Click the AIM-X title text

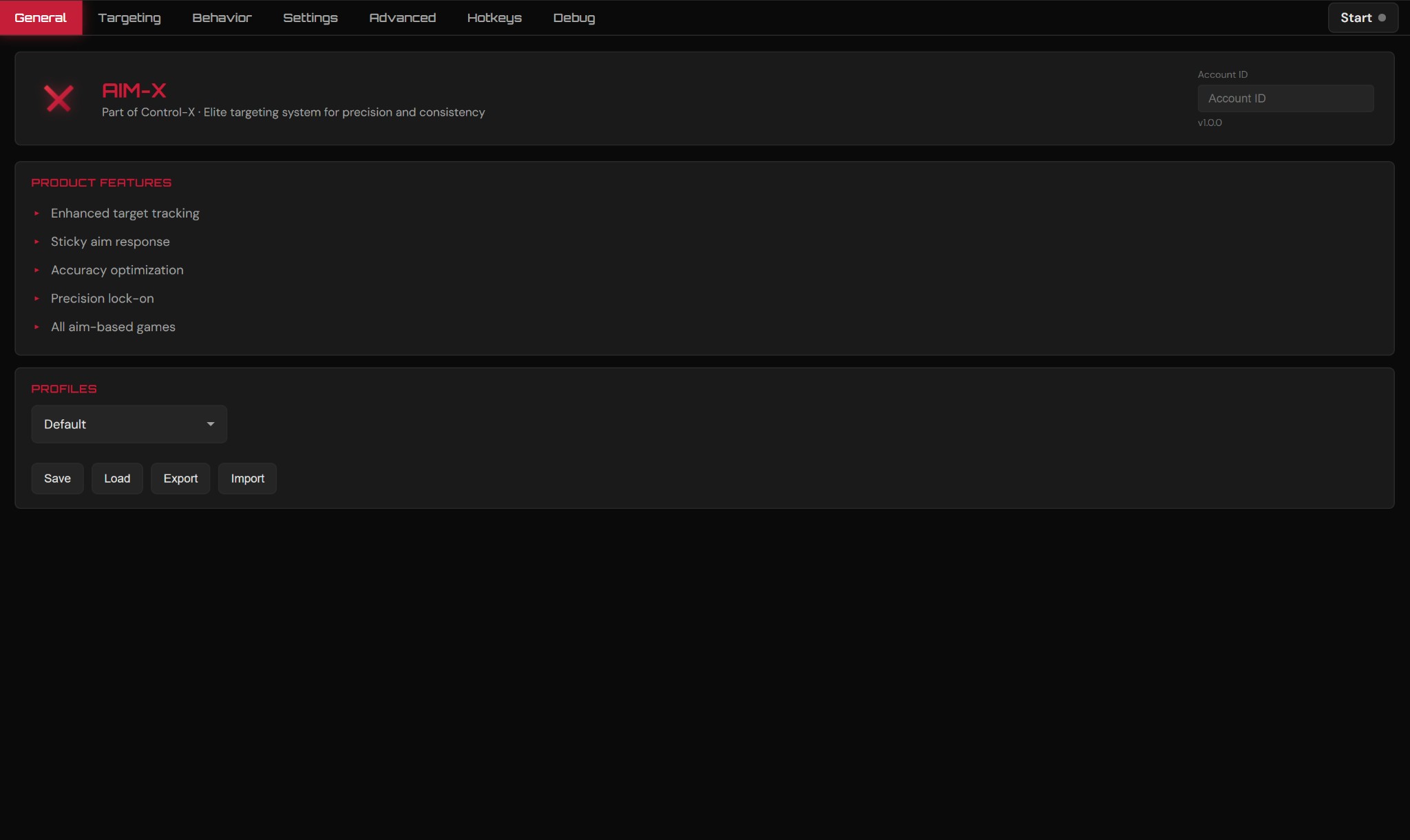pyautogui.click(x=134, y=90)
